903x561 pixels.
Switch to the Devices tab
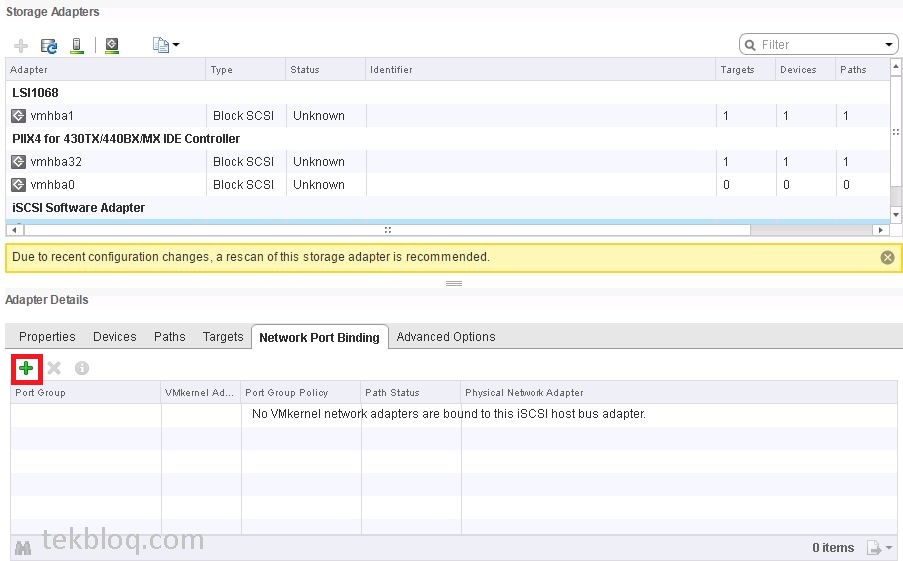click(x=115, y=336)
